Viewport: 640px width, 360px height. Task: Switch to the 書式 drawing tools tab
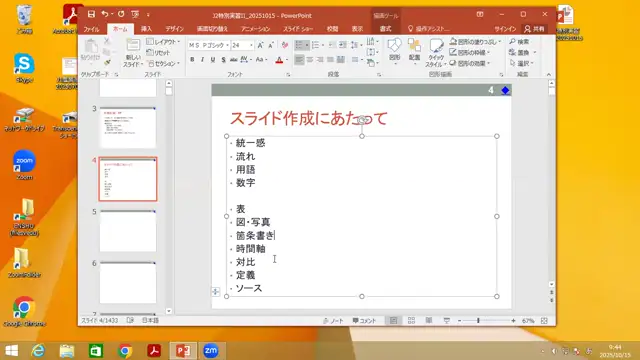point(385,29)
